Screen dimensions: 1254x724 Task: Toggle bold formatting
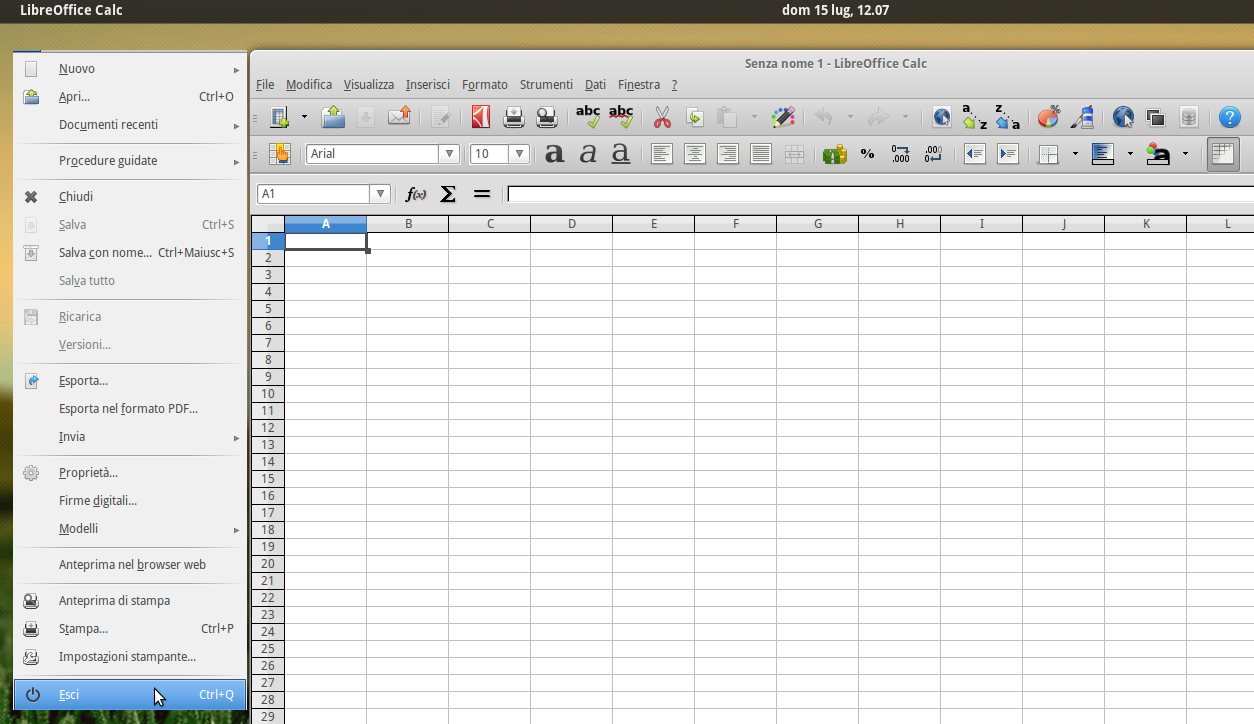554,154
